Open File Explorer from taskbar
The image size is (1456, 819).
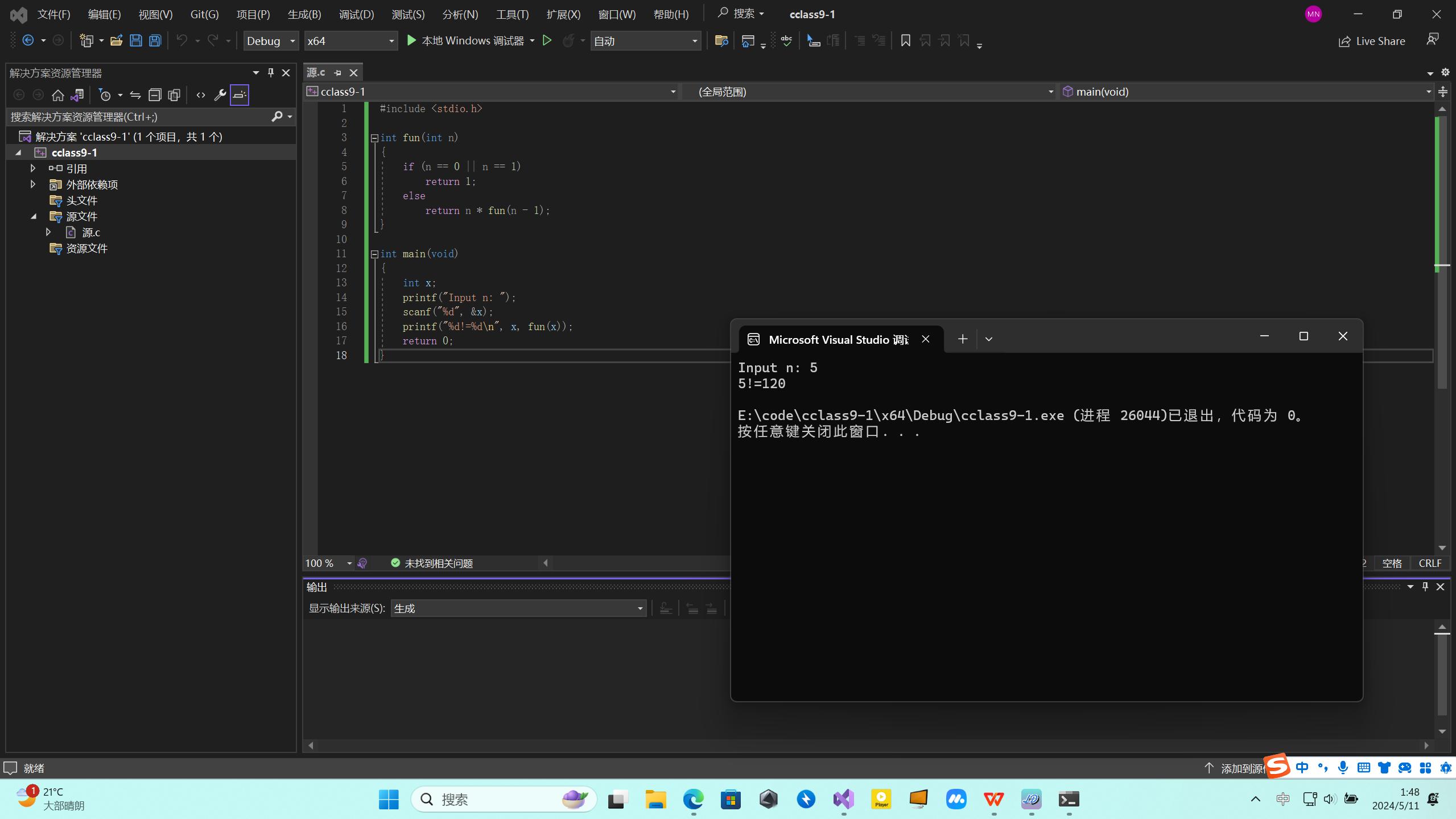655,799
